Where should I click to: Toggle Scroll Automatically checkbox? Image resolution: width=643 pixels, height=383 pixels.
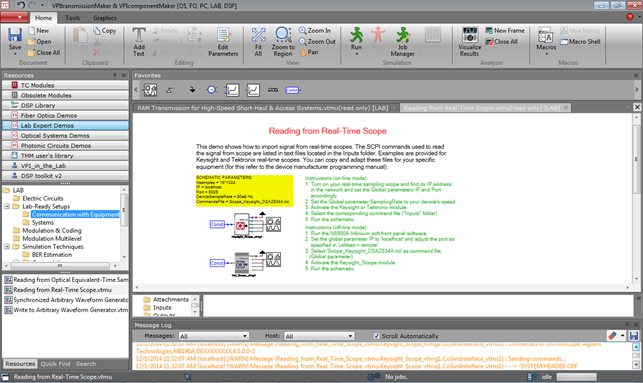click(x=376, y=336)
